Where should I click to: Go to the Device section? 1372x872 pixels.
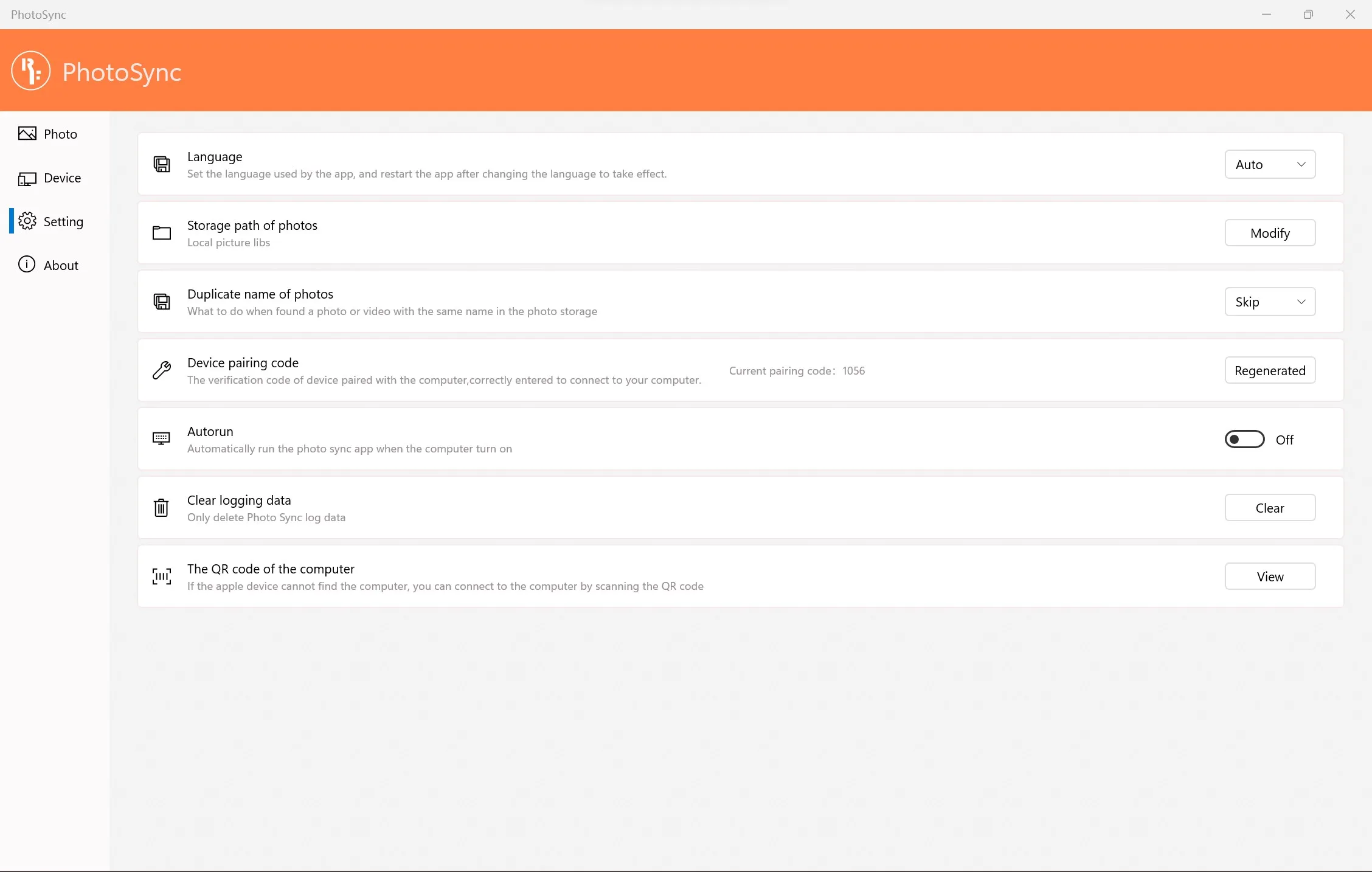(55, 178)
